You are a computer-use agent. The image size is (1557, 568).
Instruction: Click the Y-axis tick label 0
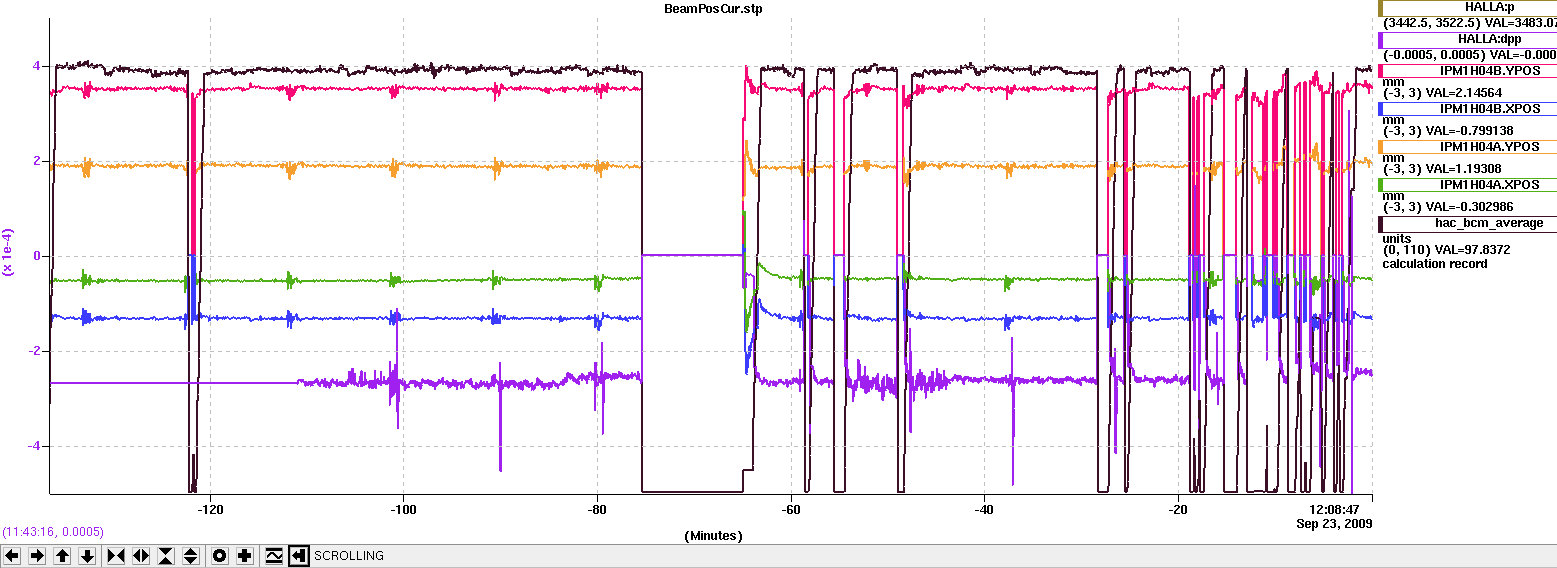coord(36,256)
